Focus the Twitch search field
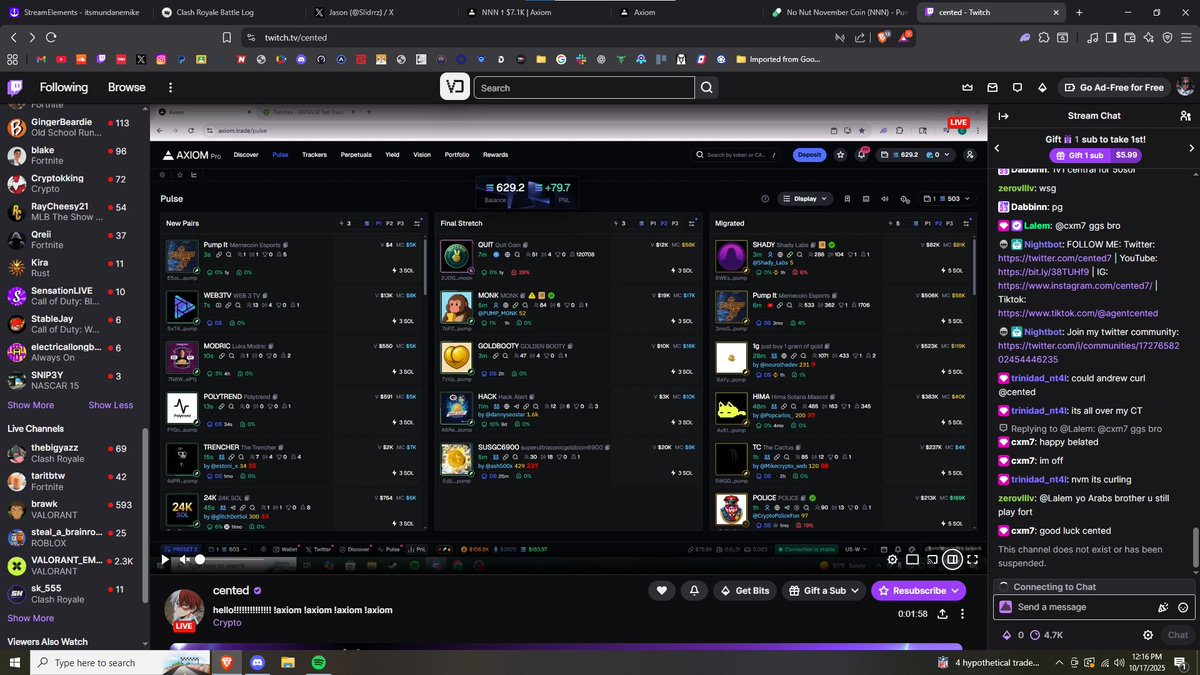 [x=584, y=88]
